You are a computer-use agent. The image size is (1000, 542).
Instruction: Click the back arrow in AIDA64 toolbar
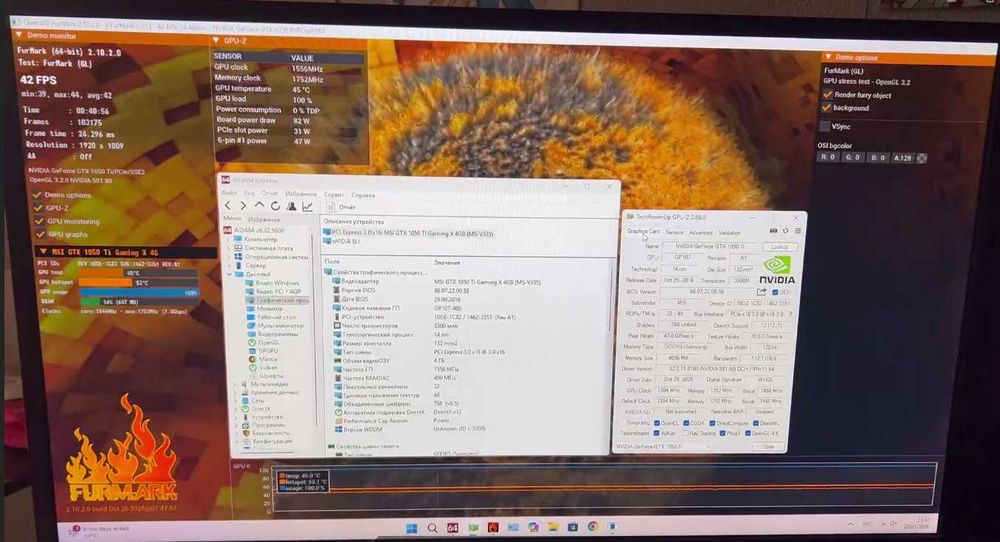(228, 205)
